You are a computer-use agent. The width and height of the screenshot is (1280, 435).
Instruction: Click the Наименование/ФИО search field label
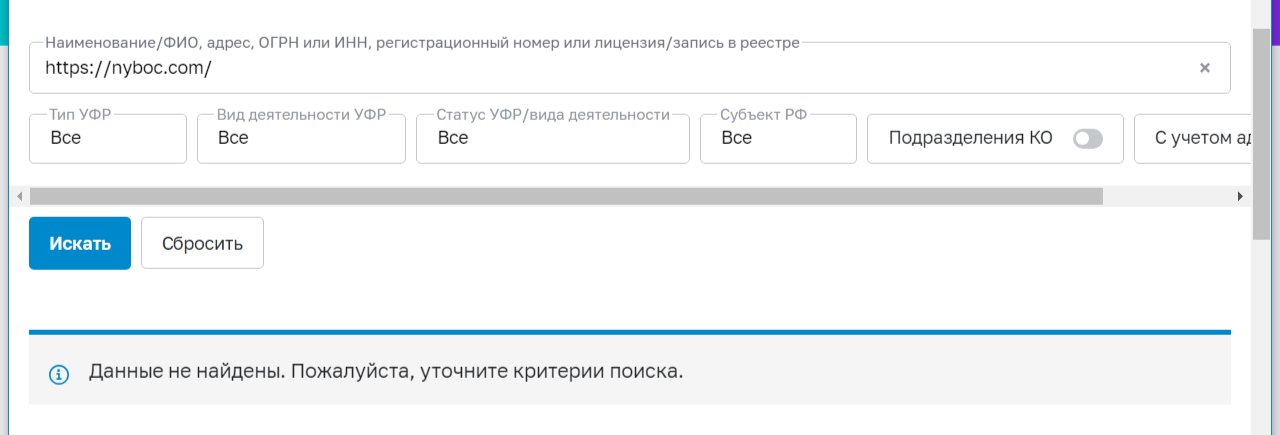pyautogui.click(x=422, y=44)
